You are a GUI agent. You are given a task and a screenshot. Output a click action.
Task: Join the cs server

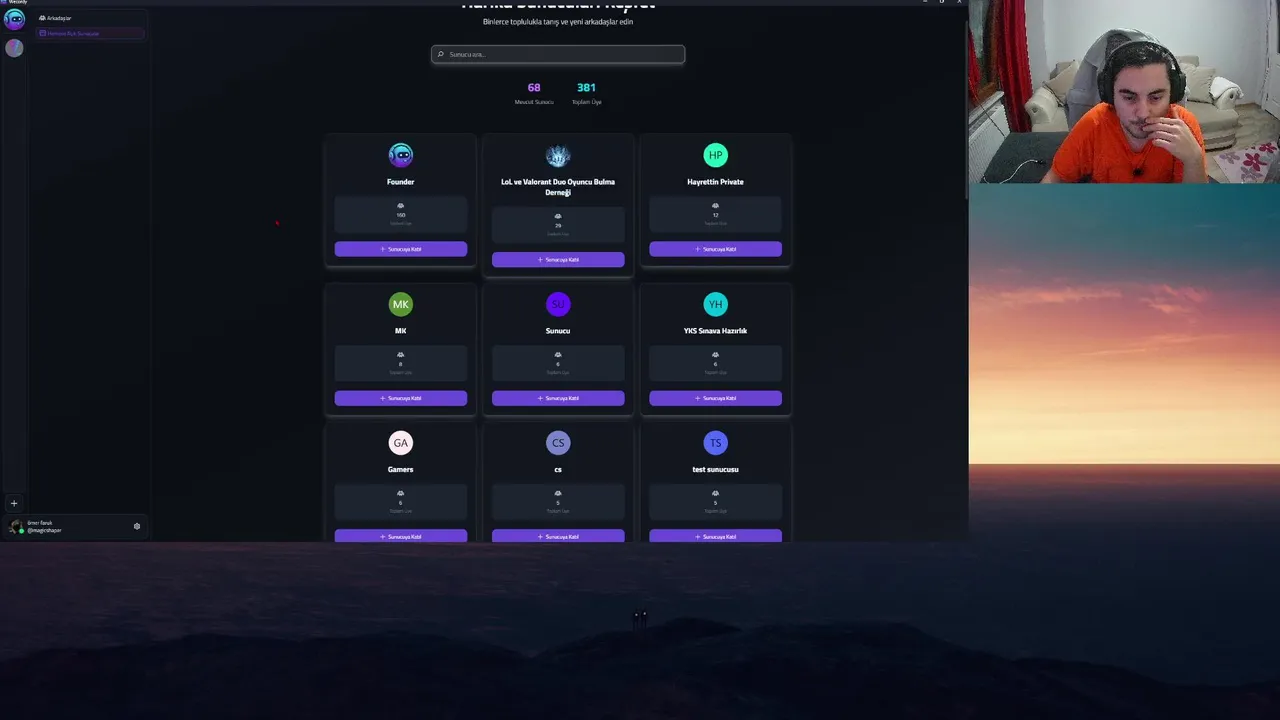pos(558,536)
